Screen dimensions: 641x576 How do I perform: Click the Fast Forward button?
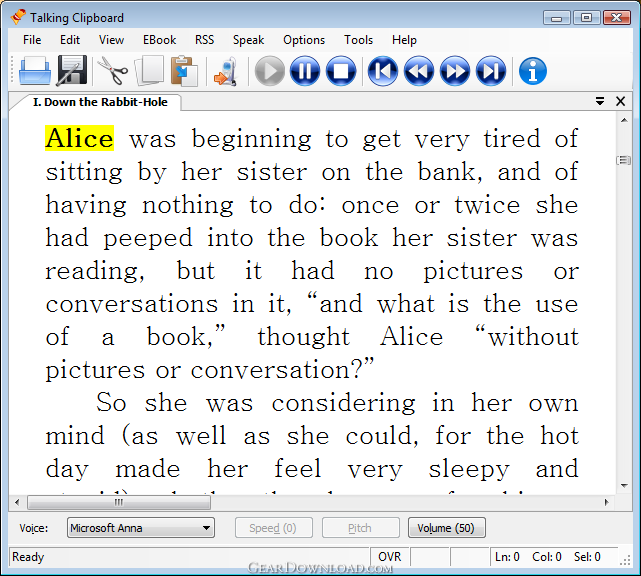tap(455, 71)
